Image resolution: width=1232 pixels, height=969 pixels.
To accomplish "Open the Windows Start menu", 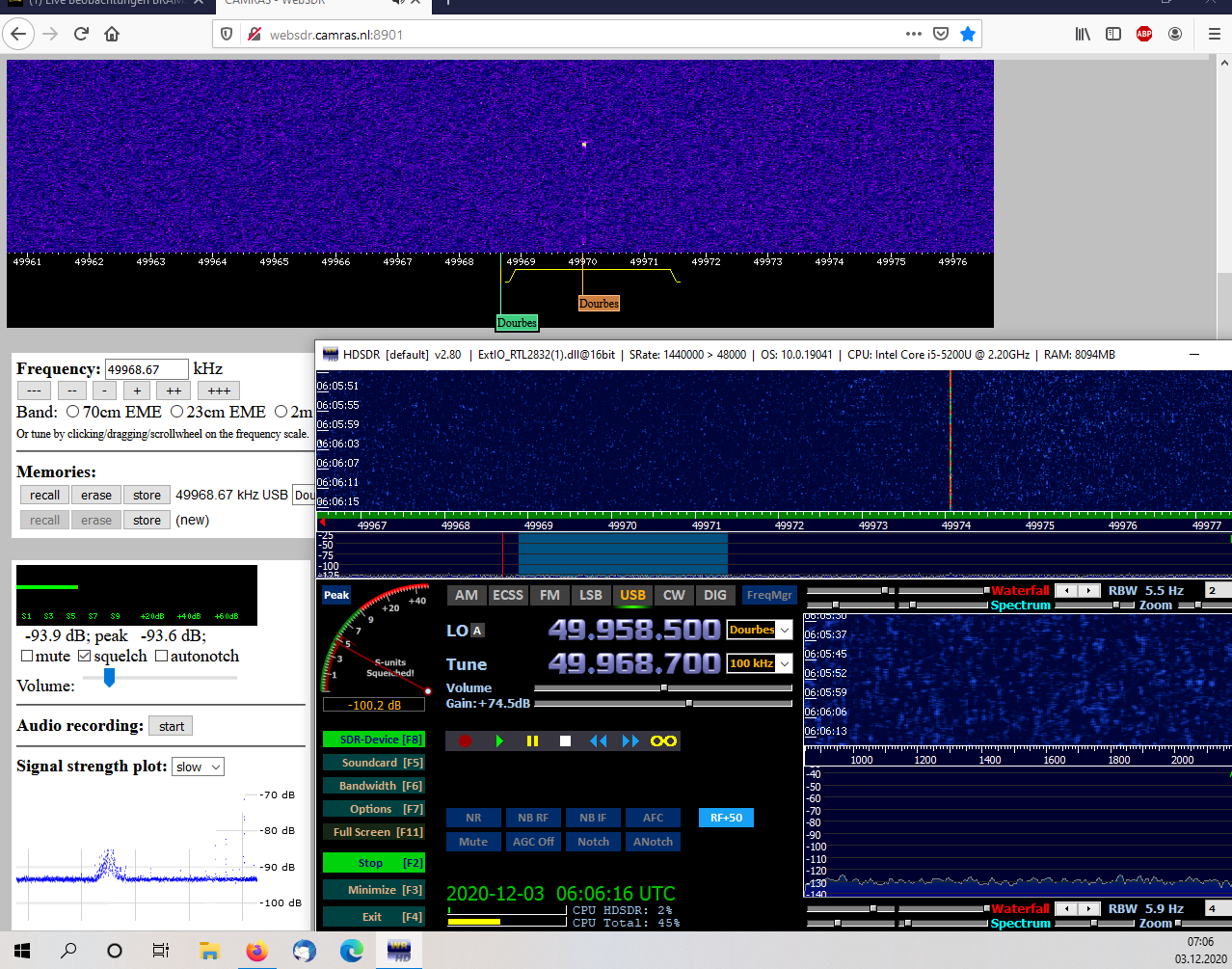I will (x=22, y=951).
